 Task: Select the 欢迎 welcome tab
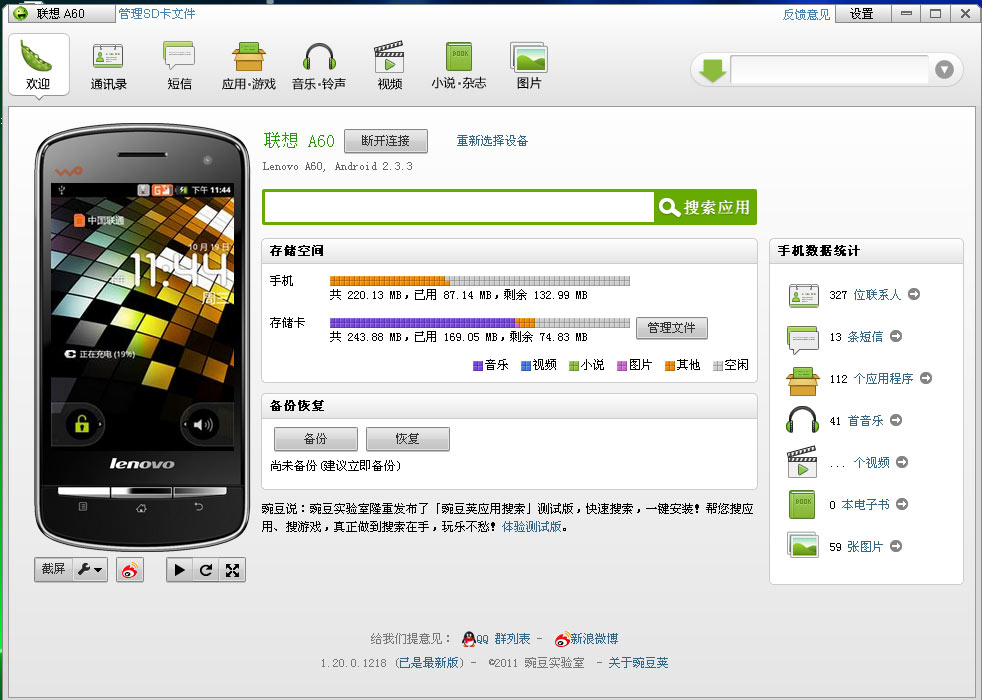tap(39, 66)
